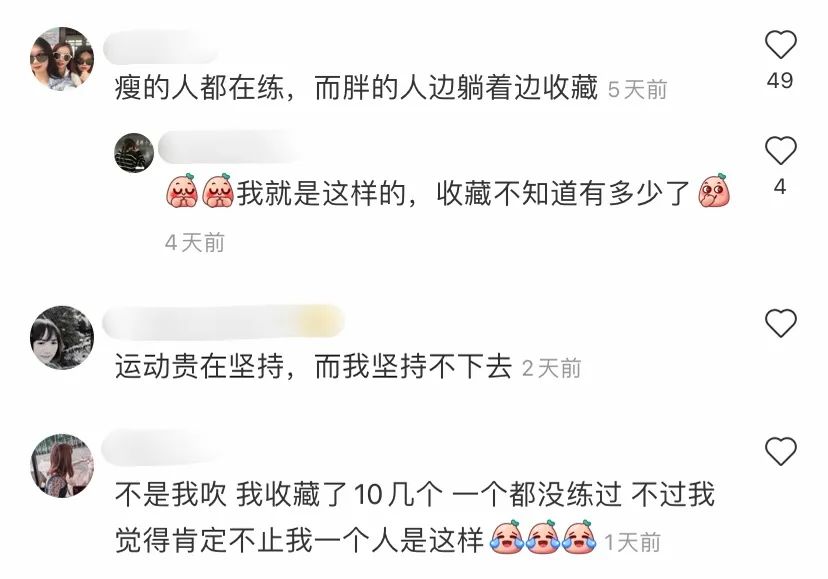Open the long-haired woman avatar at bottom
Screen dimensions: 828x579
pyautogui.click(x=62, y=465)
